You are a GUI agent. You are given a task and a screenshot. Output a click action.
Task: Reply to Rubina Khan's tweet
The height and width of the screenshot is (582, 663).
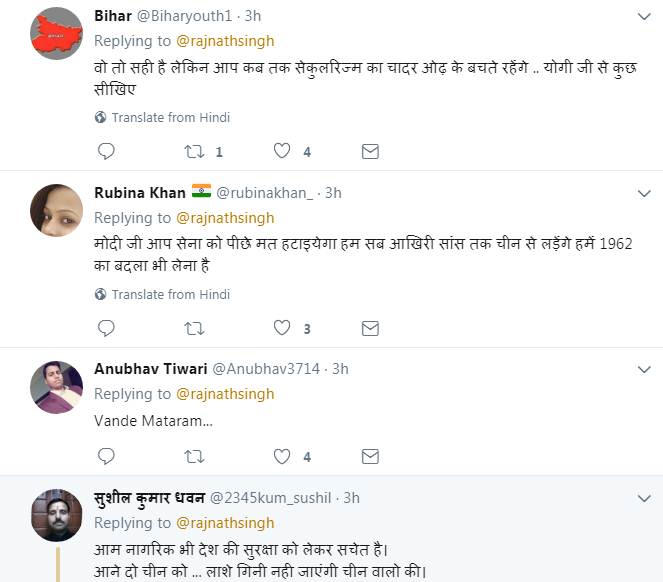pos(106,328)
